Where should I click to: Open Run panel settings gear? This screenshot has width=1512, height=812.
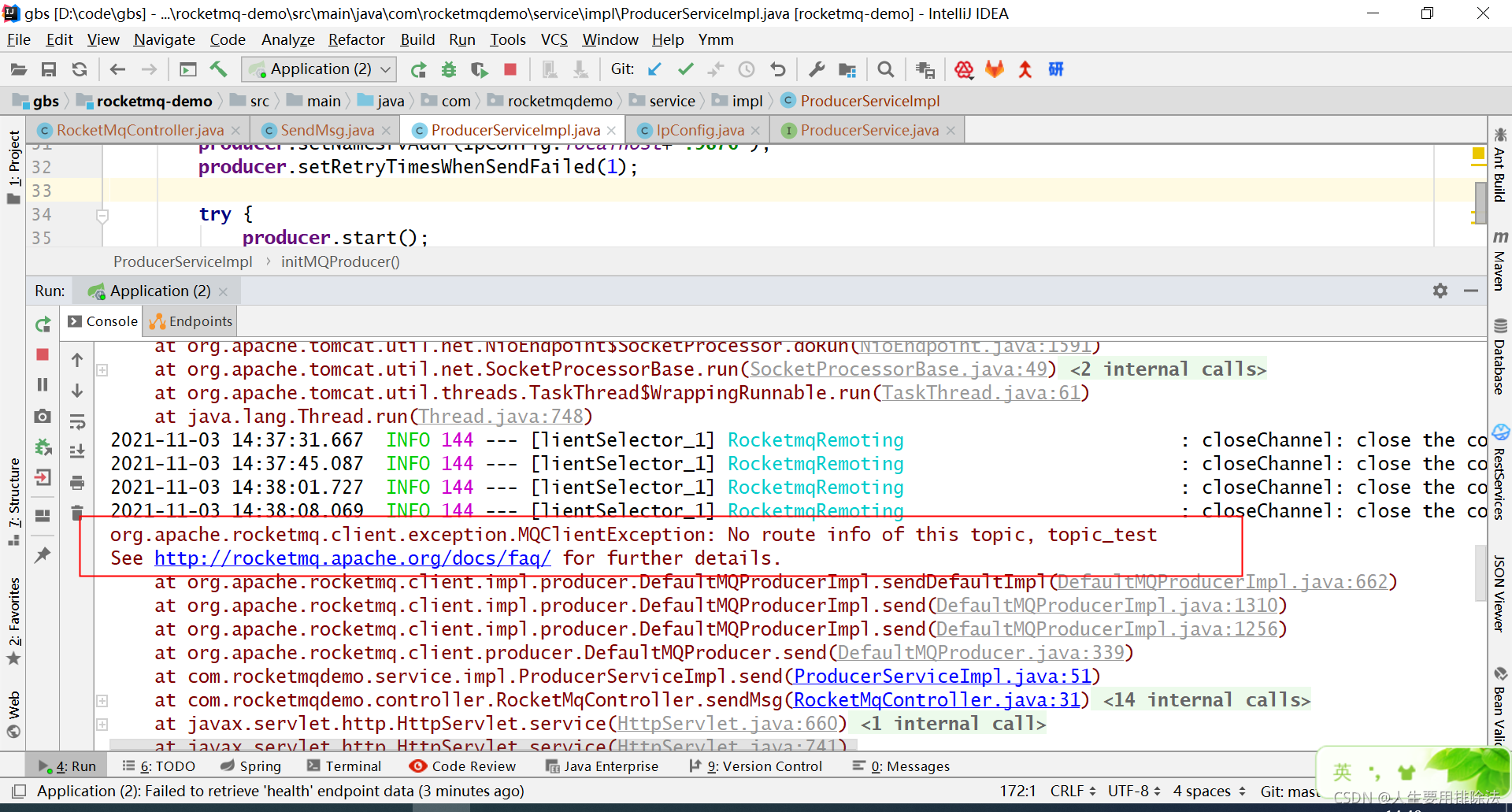1440,291
